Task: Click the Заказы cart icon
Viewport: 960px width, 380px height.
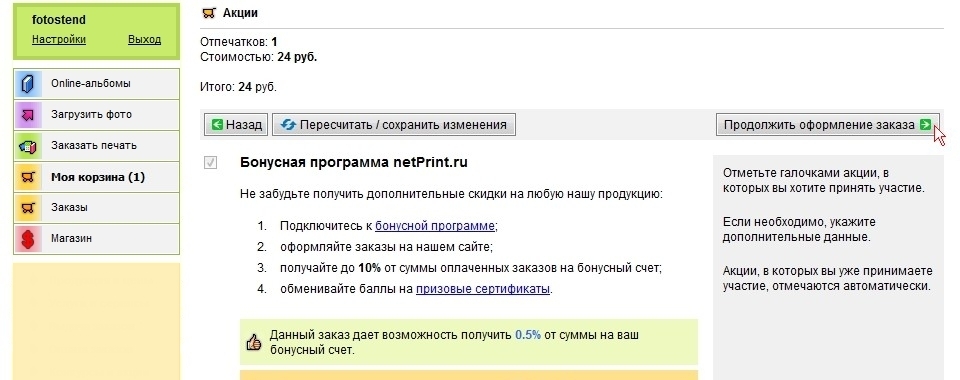Action: point(28,208)
